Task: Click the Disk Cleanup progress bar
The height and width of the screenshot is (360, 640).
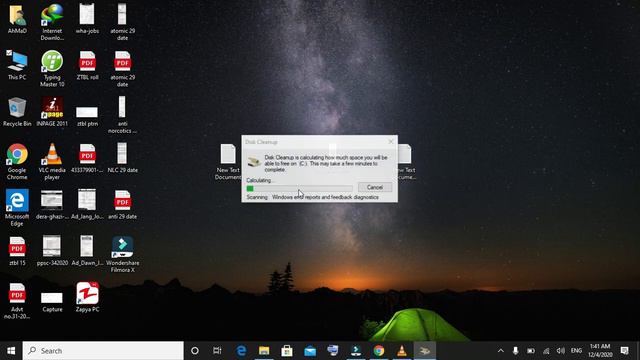Action: point(299,188)
